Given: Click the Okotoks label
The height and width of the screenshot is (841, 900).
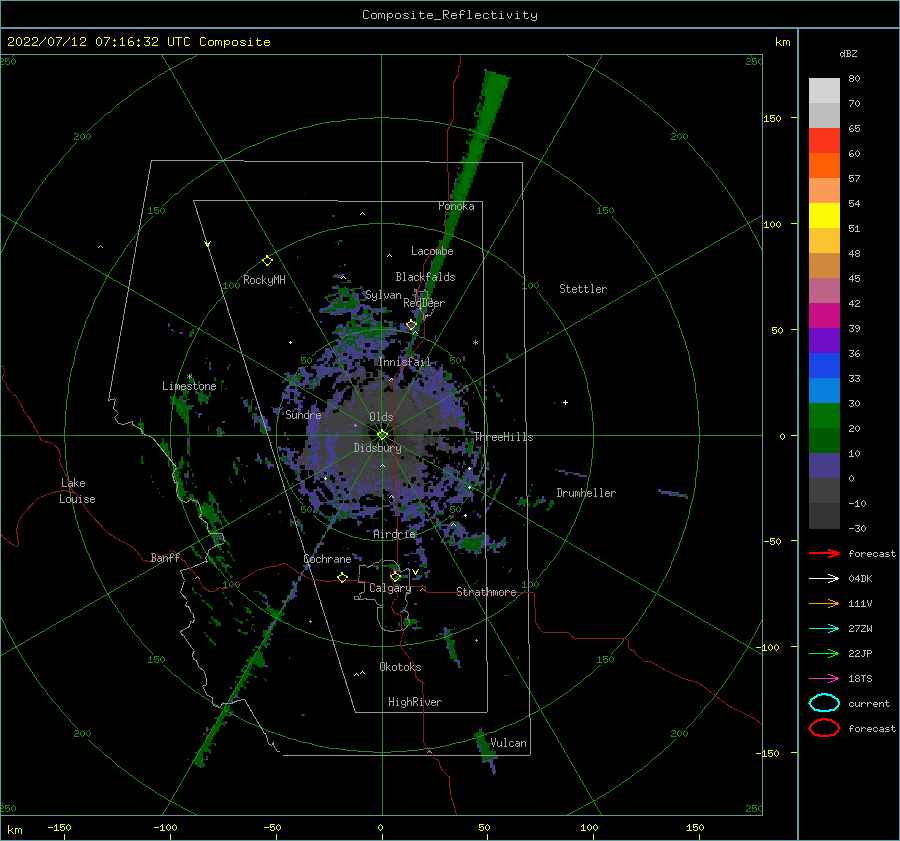Looking at the screenshot, I should point(400,667).
